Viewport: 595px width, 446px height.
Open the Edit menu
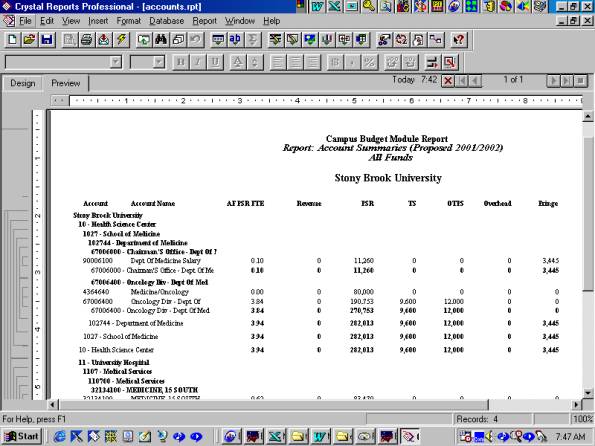point(47,21)
